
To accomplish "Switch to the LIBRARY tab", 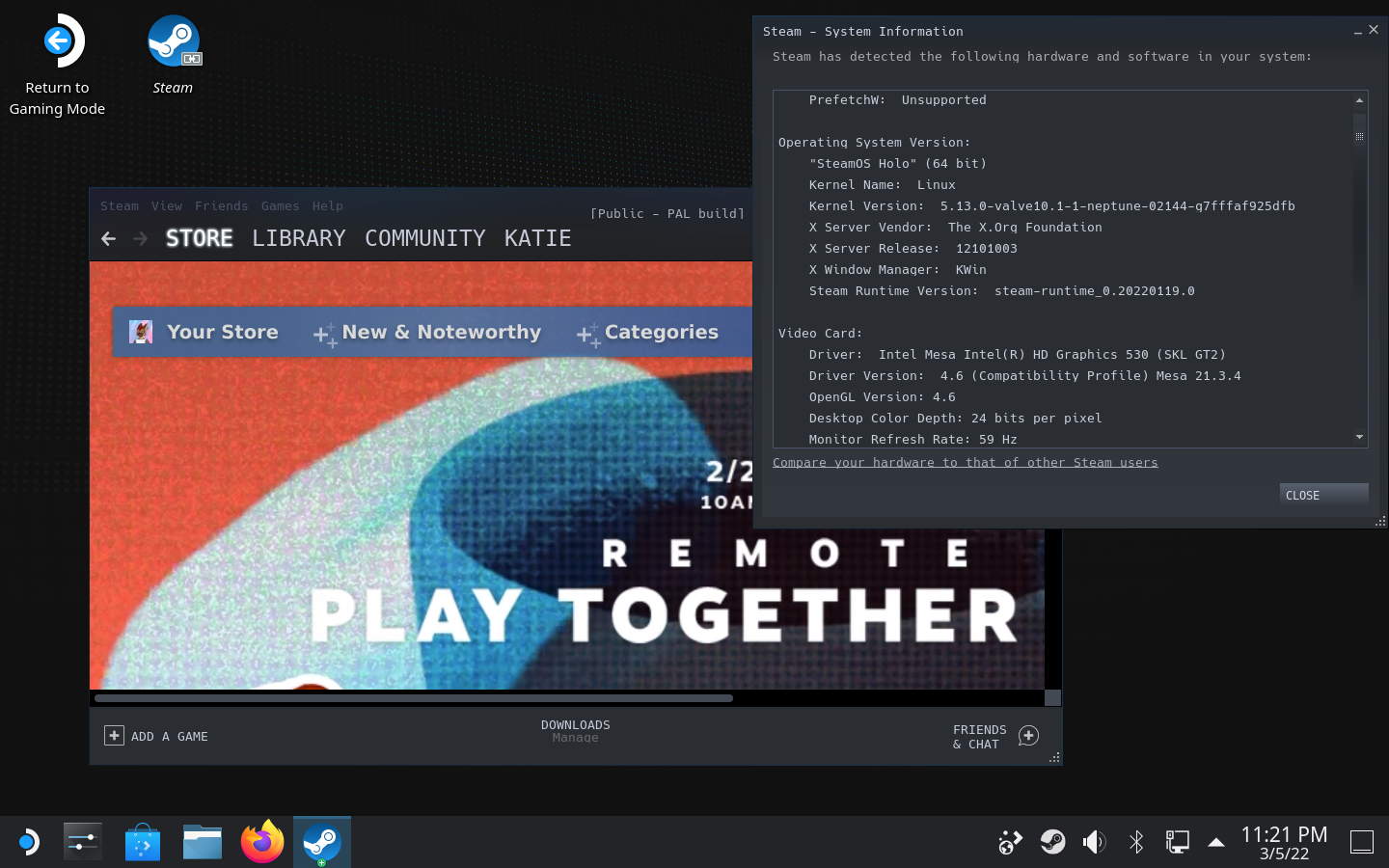I will click(x=299, y=238).
